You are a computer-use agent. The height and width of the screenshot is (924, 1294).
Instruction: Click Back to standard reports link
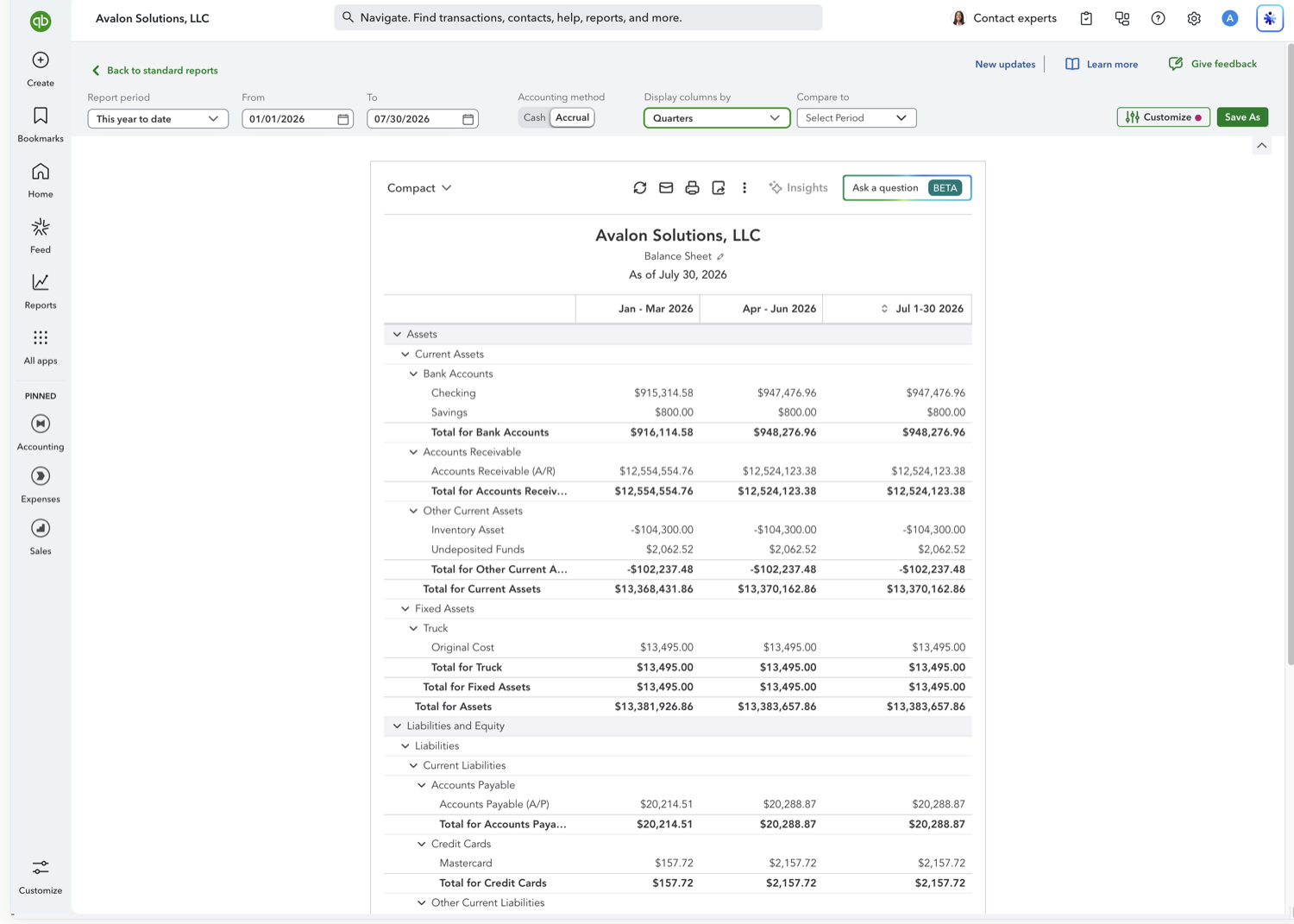[154, 71]
